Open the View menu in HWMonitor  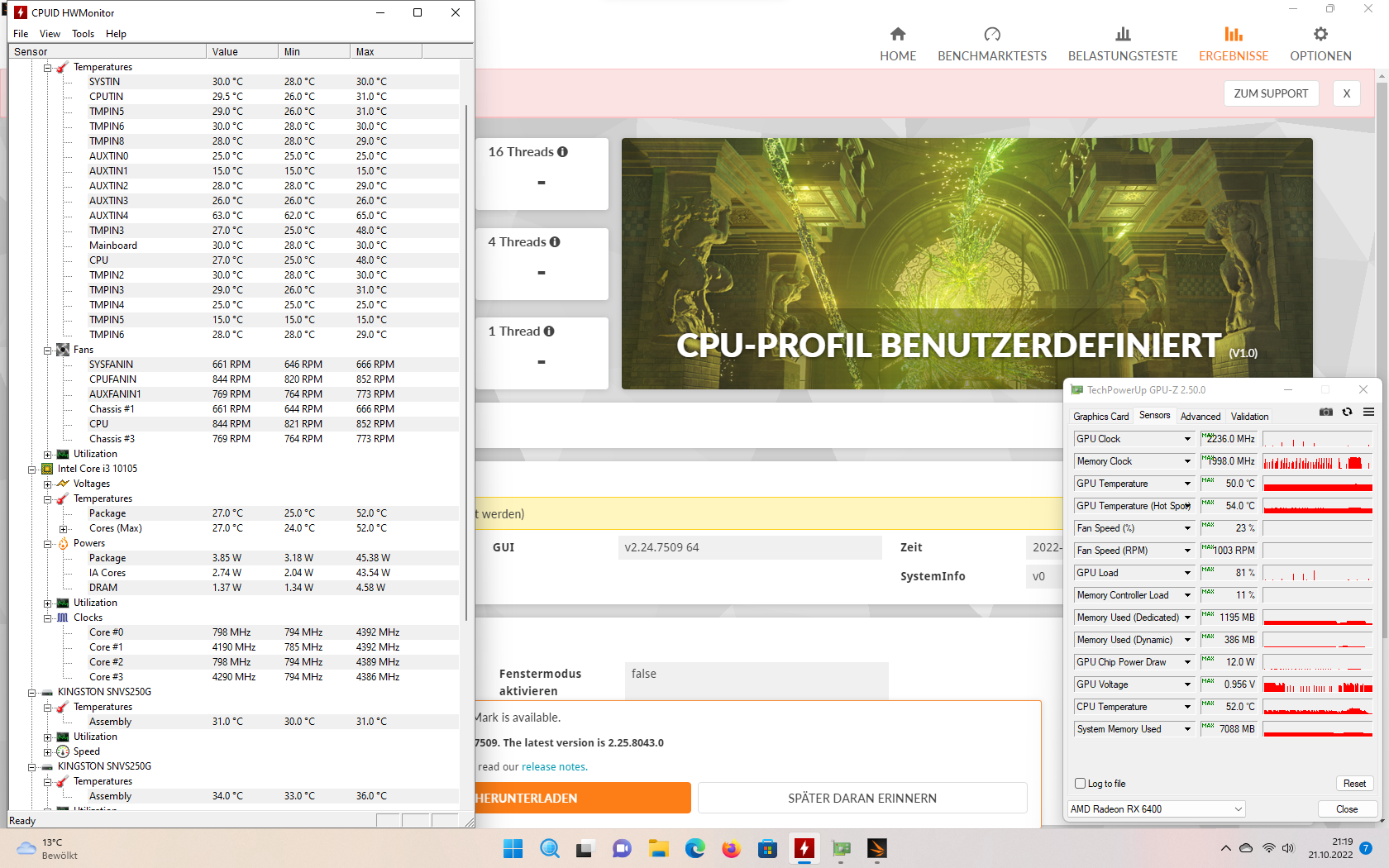[50, 34]
